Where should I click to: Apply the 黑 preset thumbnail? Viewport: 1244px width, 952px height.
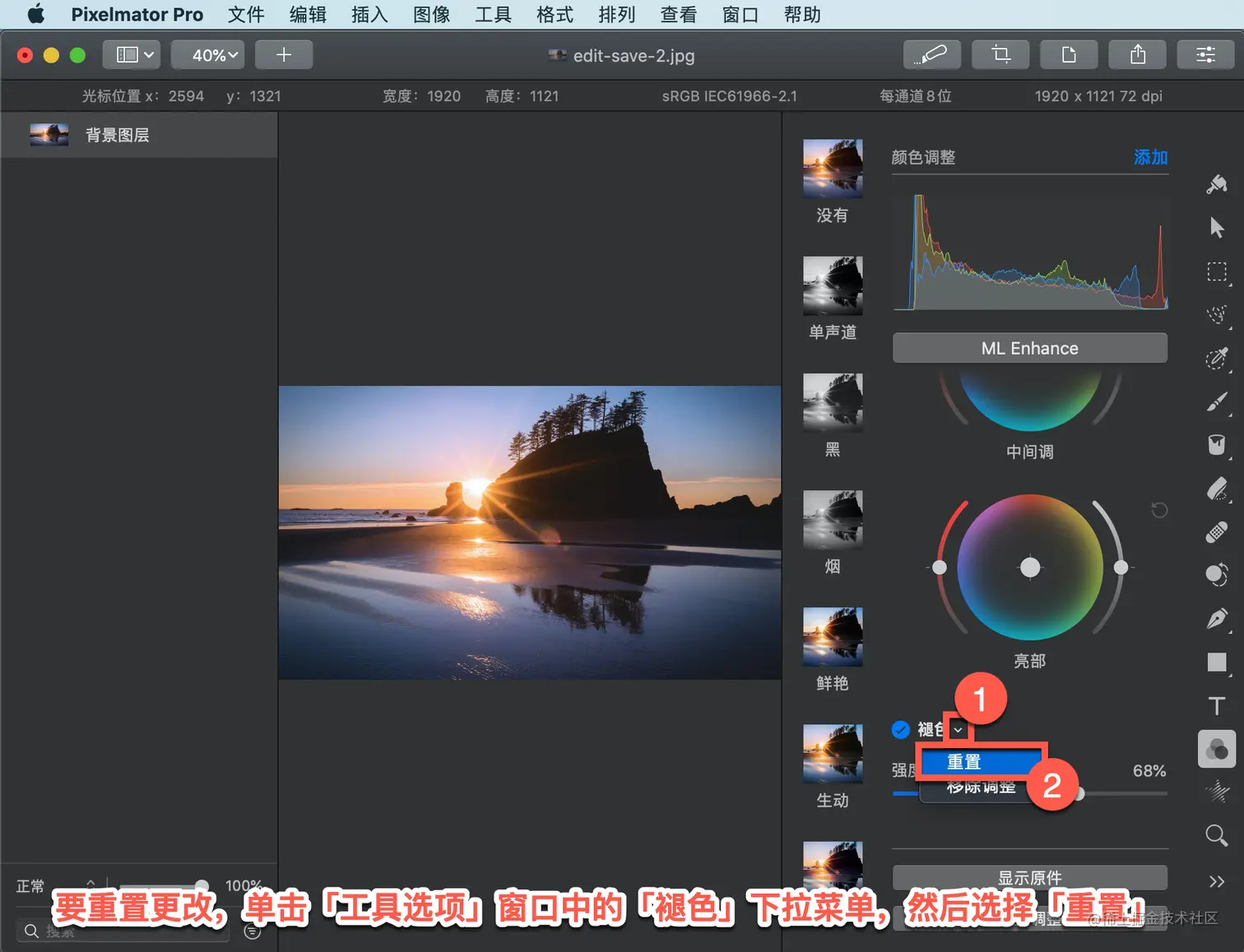[x=833, y=402]
